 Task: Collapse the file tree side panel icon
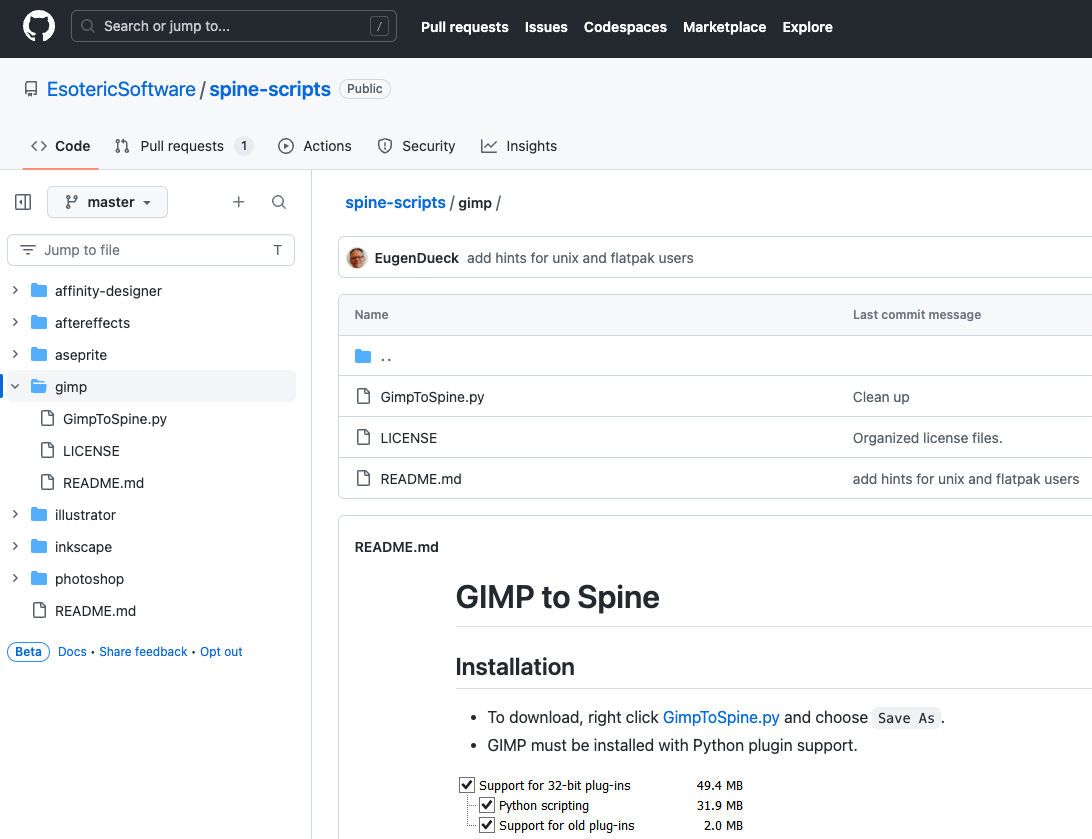pos(23,202)
